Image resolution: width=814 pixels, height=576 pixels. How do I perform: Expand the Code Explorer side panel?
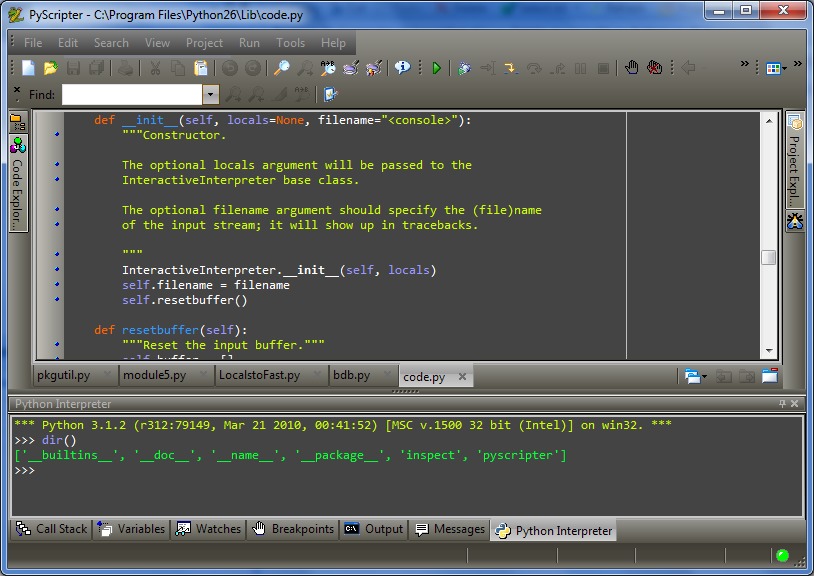18,184
